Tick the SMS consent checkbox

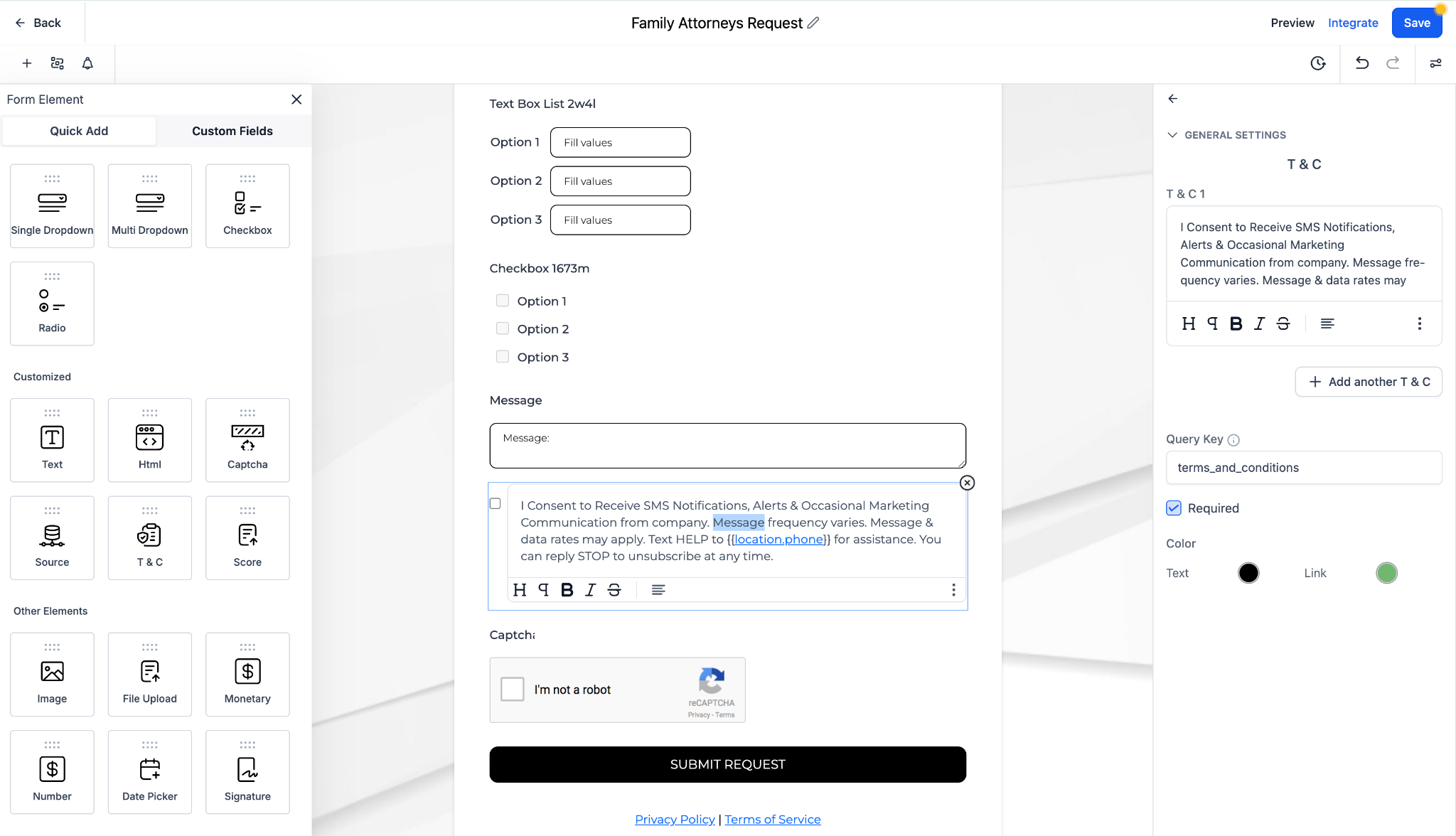coord(496,504)
